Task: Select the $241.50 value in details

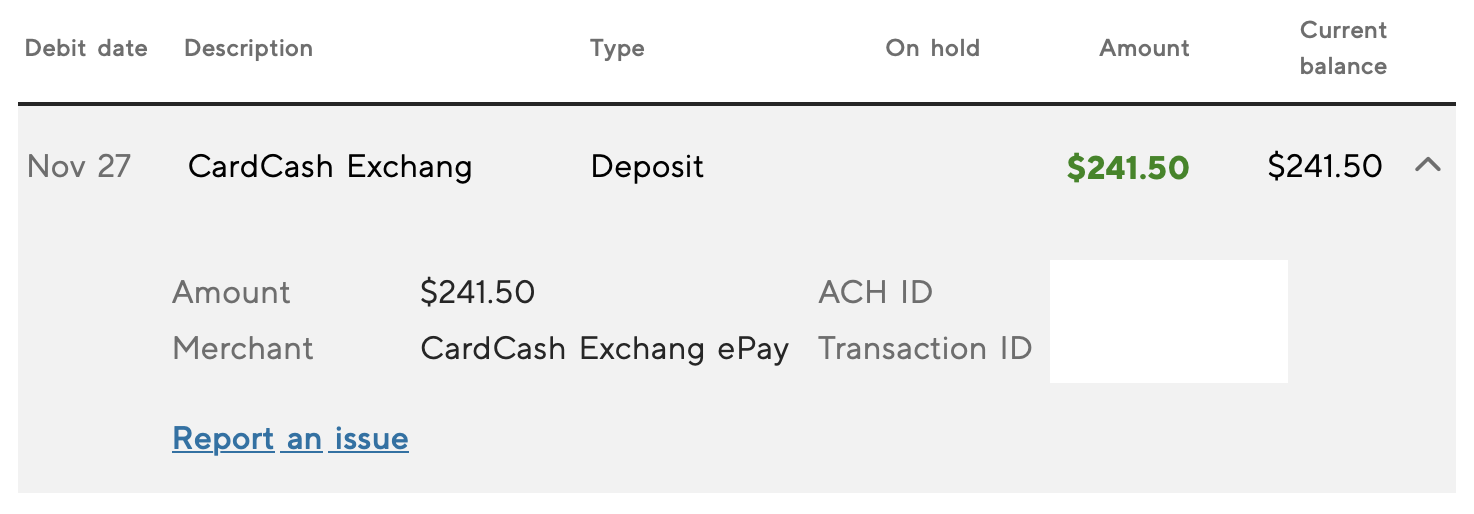Action: (x=478, y=292)
